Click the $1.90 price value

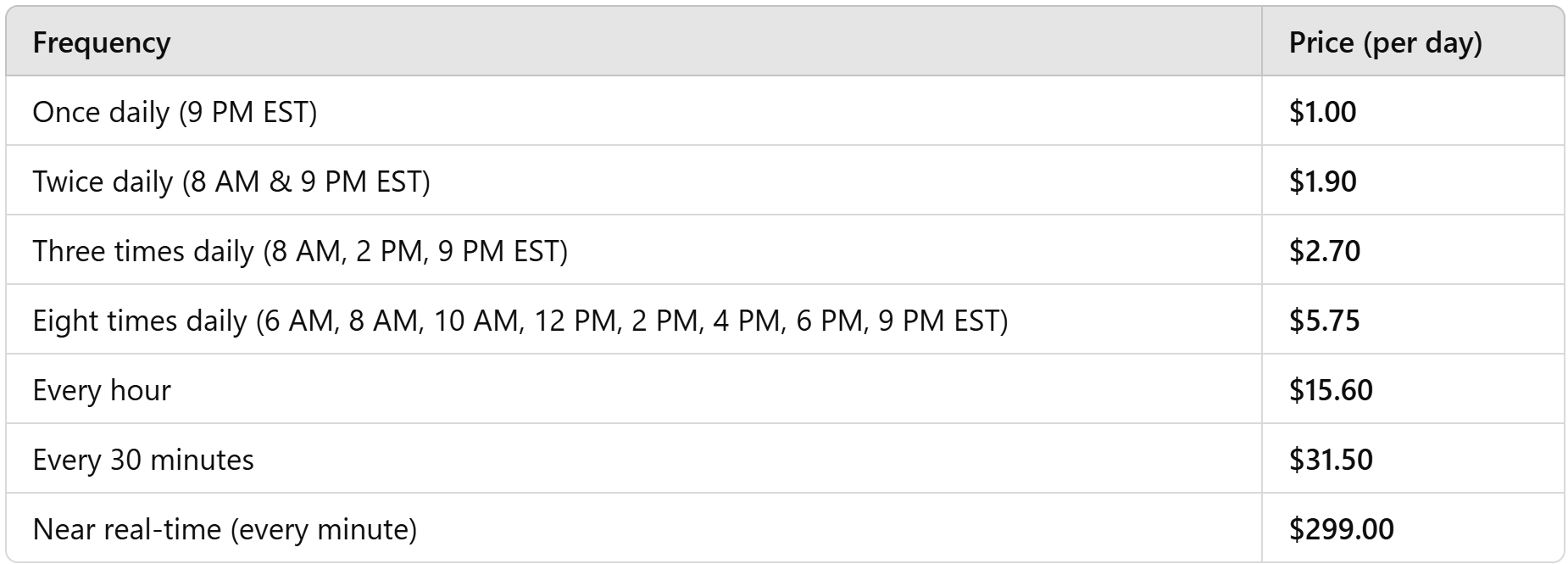tap(1322, 181)
